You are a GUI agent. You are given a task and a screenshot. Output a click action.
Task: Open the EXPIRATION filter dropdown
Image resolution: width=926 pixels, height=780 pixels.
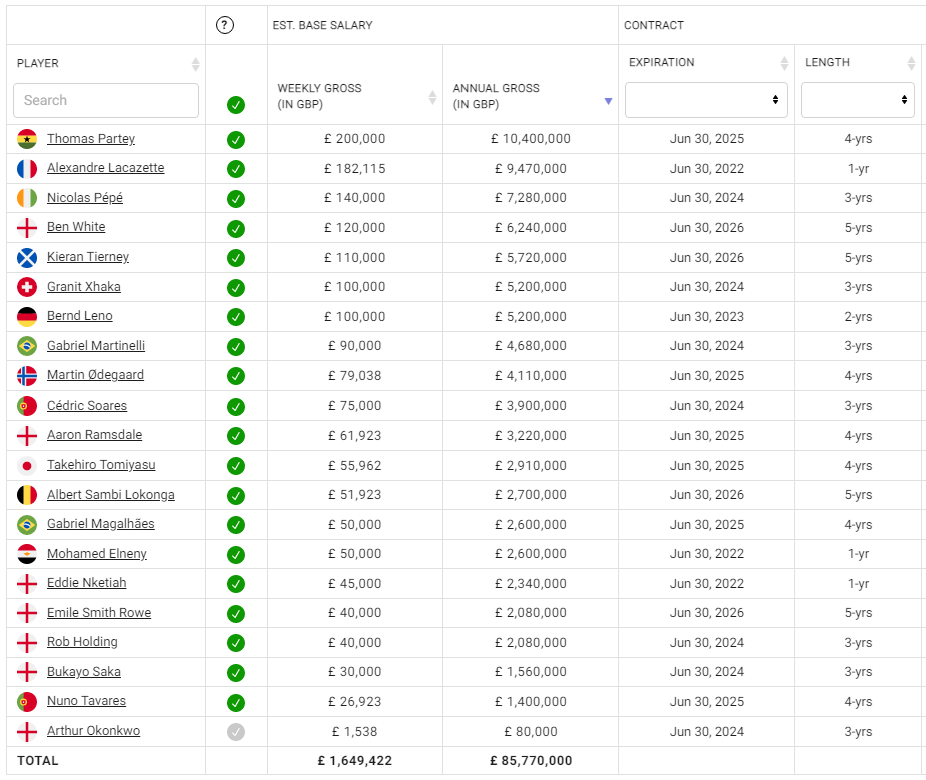[706, 99]
